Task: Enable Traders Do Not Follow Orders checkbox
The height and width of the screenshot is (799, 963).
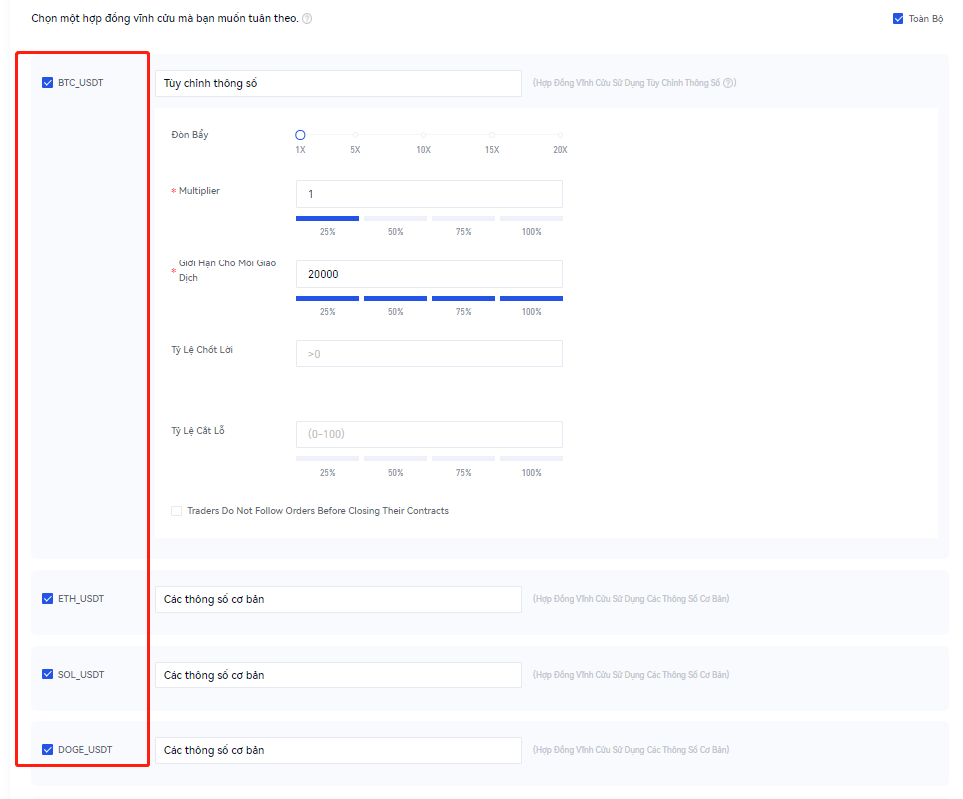Action: pyautogui.click(x=177, y=511)
